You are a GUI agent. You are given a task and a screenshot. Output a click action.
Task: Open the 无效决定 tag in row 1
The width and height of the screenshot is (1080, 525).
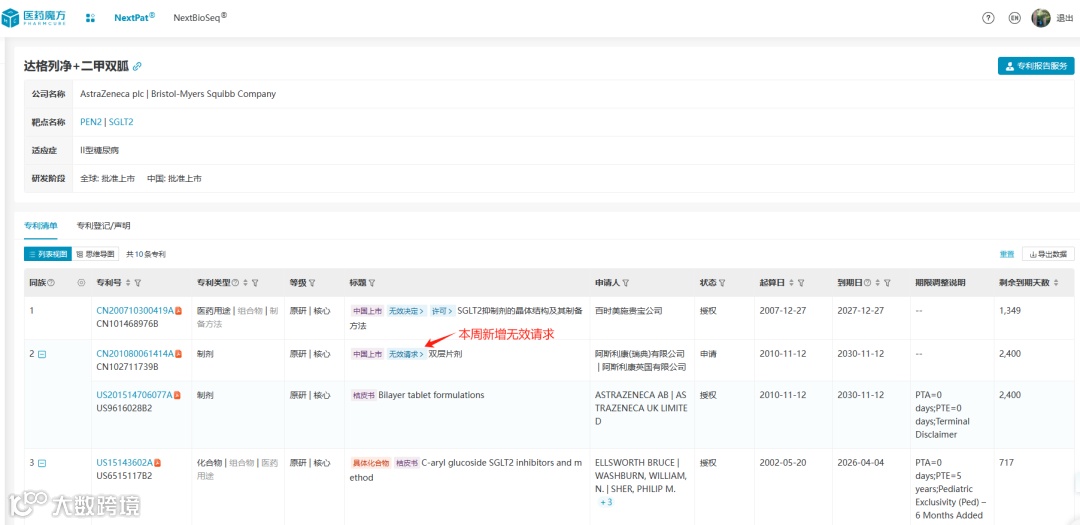(406, 311)
